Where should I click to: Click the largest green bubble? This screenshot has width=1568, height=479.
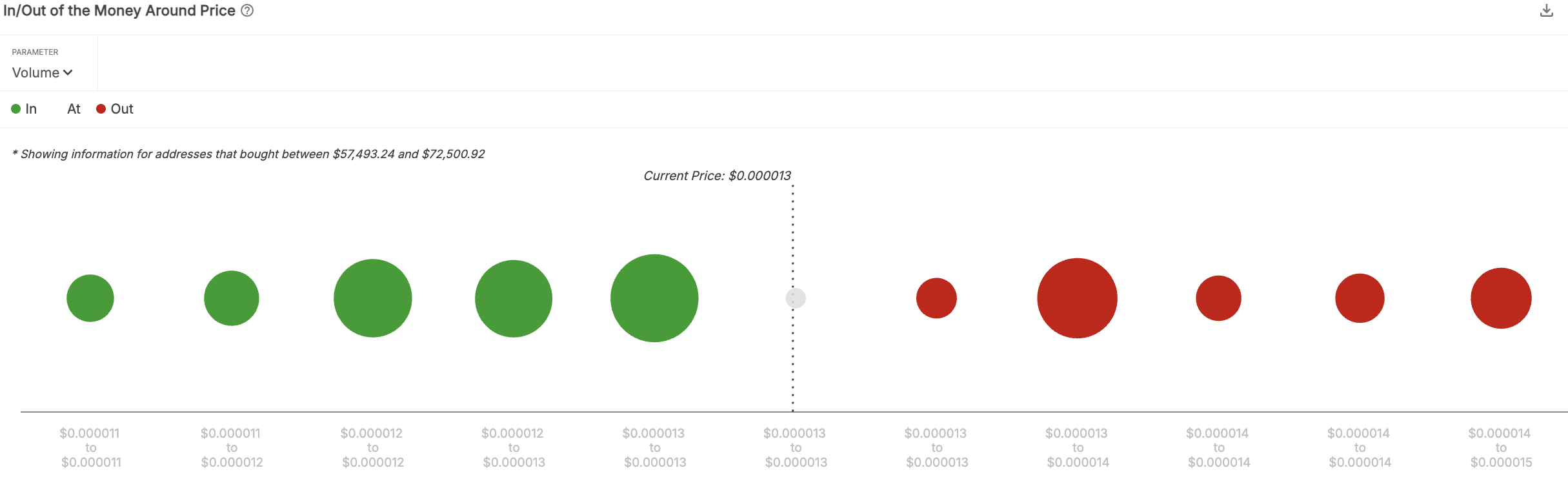(654, 298)
